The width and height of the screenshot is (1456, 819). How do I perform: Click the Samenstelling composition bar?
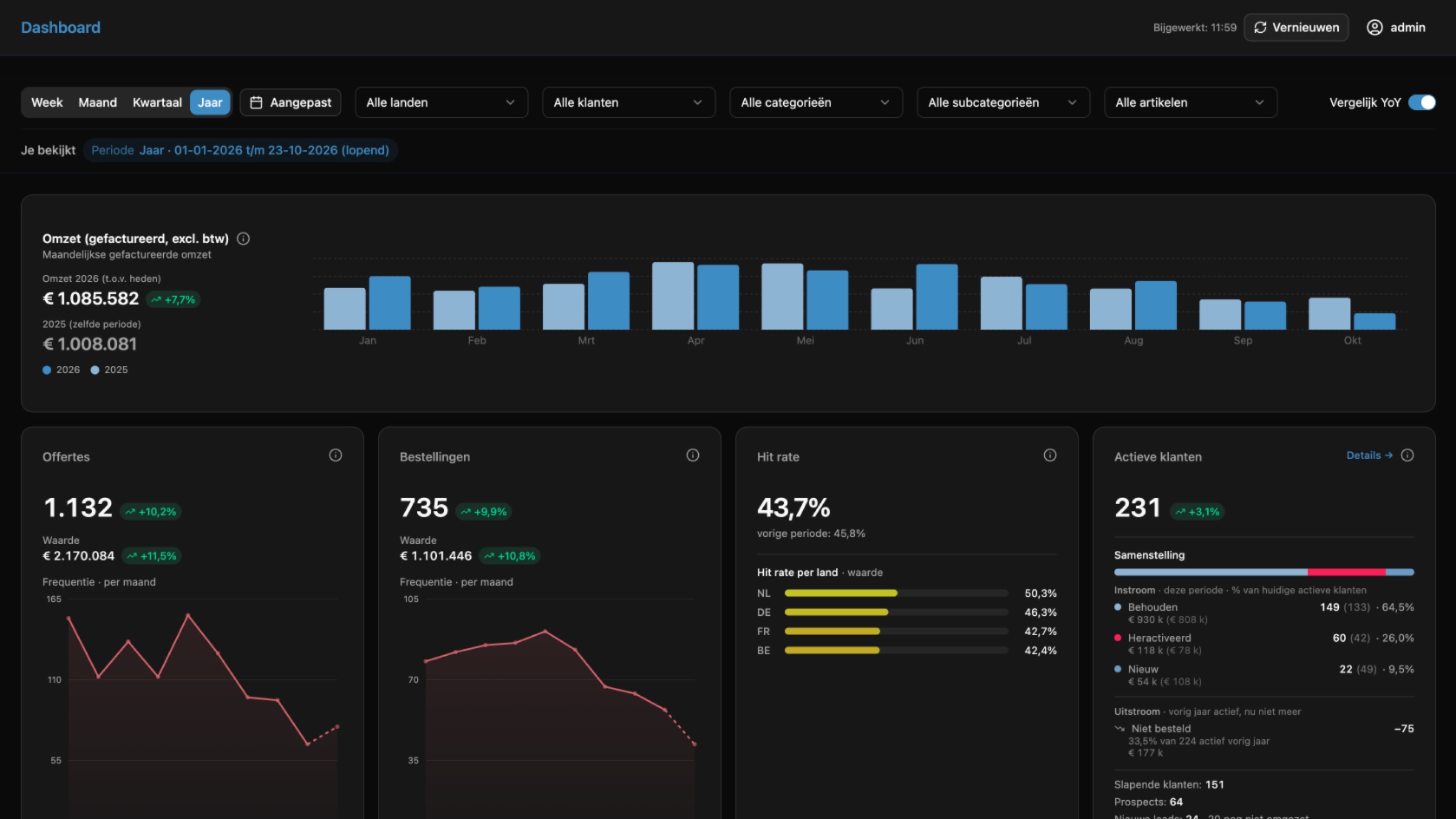[1264, 572]
